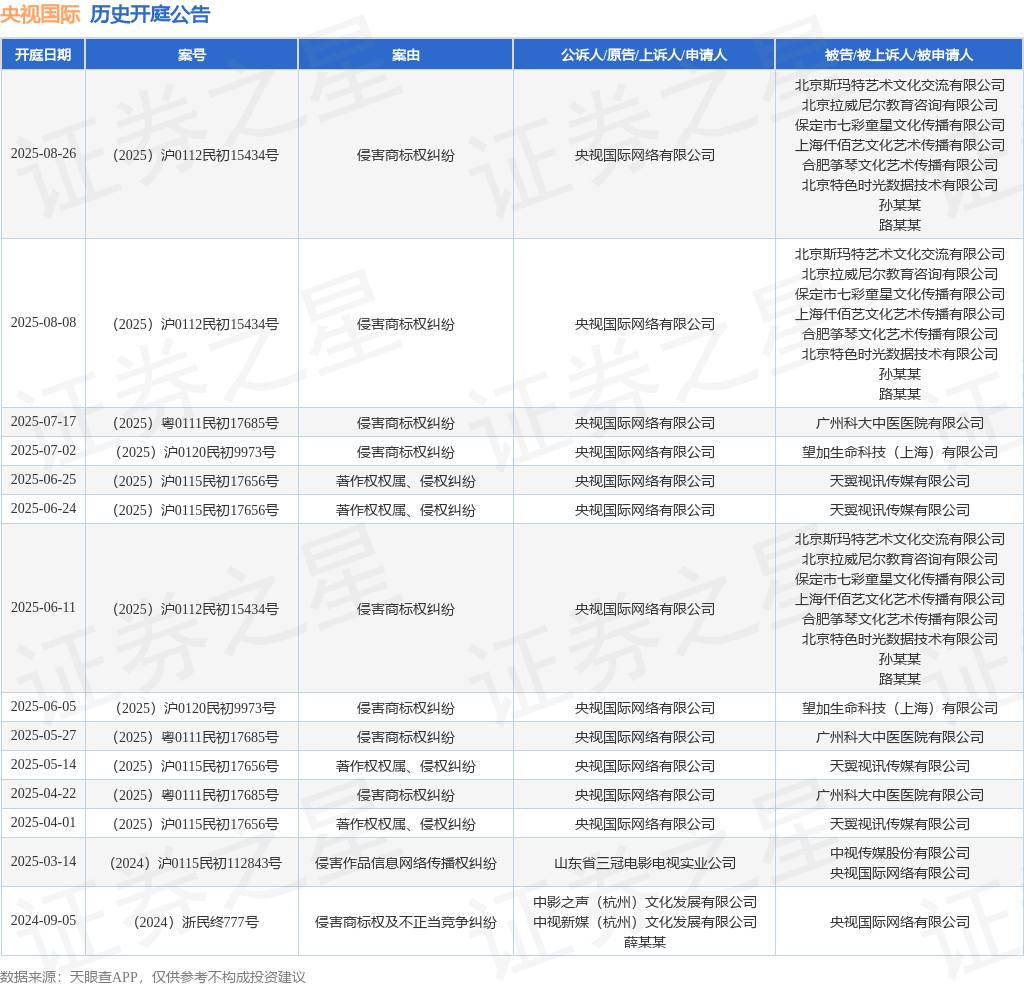This screenshot has width=1024, height=986.
Task: Click defendant 保定市七彩童星文化传播有限公司 in the 2025-06-11 row
Action: pos(899,579)
